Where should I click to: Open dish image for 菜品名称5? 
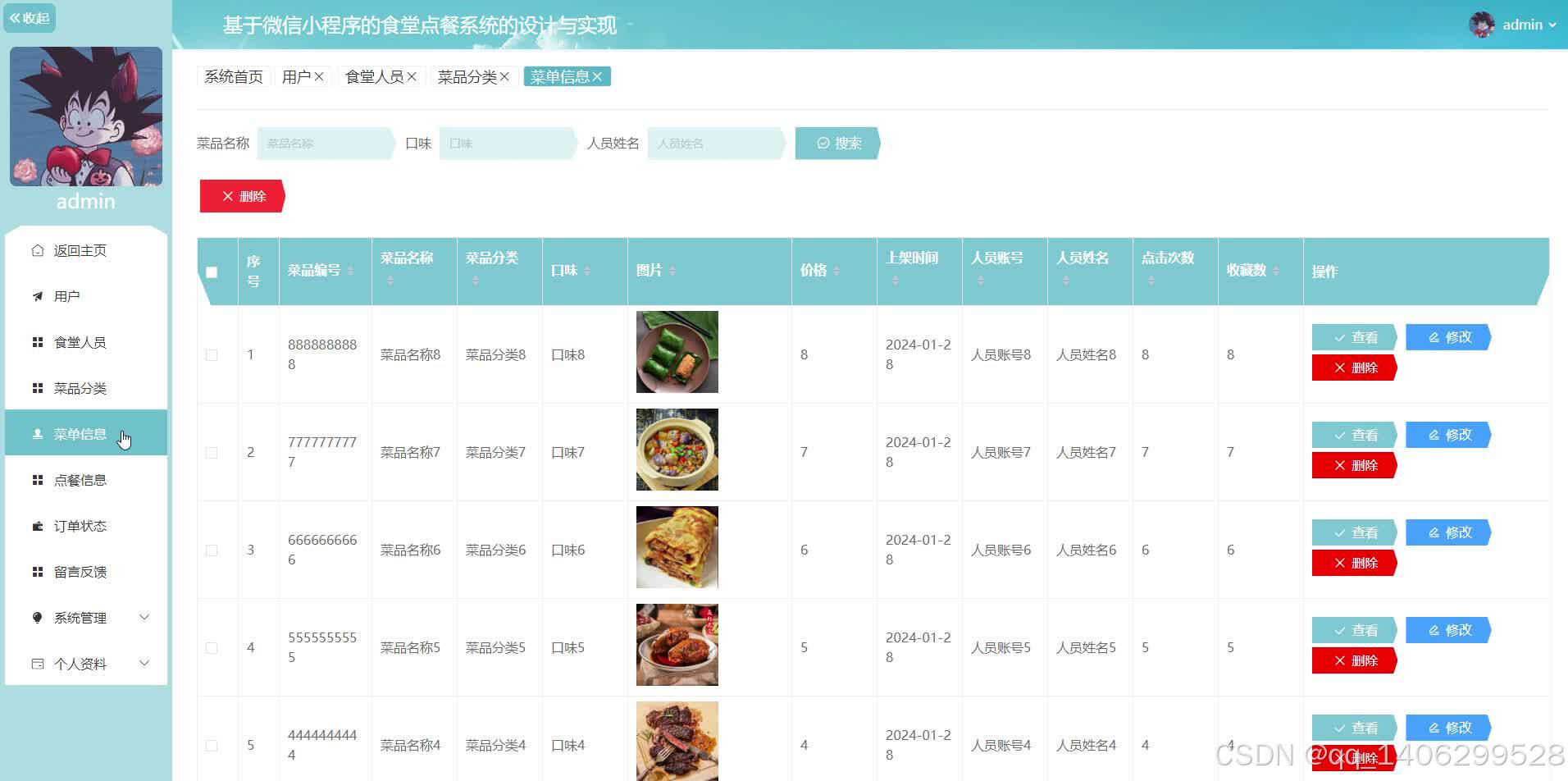click(x=677, y=645)
